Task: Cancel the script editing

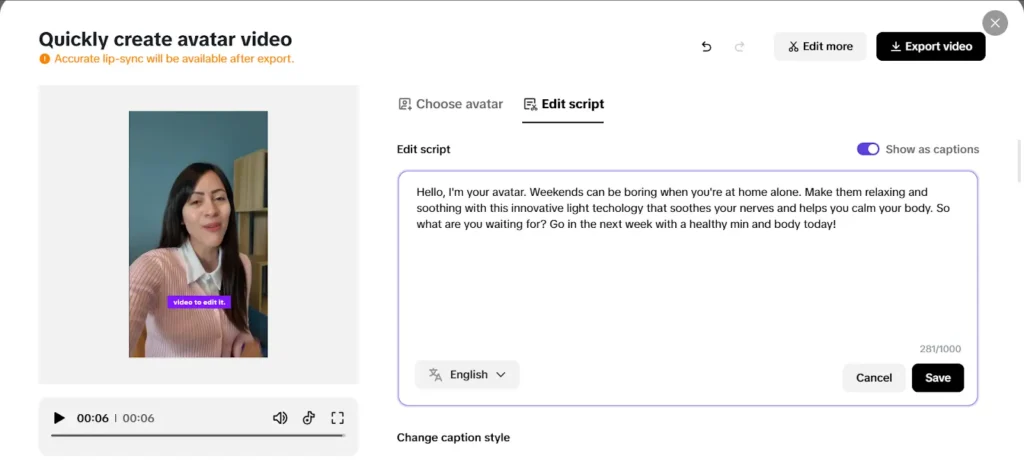Action: click(x=874, y=378)
